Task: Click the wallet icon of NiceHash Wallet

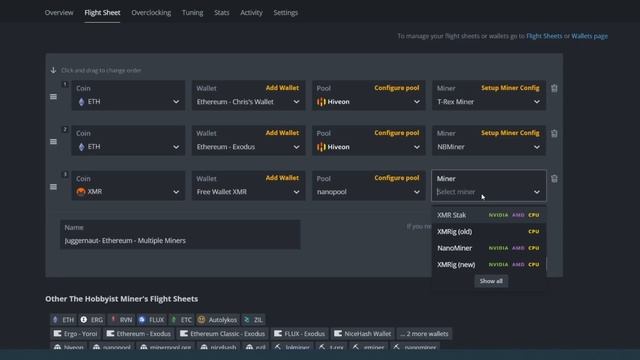Action: pos(338,333)
